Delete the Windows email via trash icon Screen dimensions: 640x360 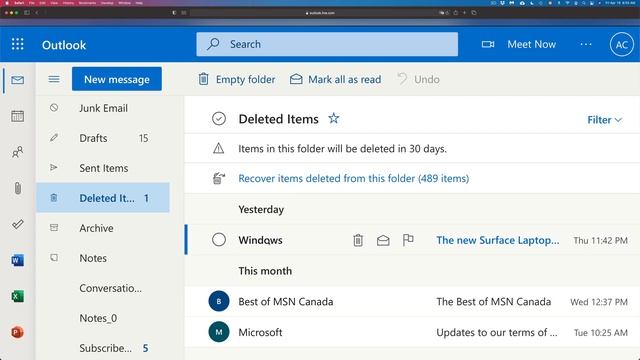(x=358, y=240)
